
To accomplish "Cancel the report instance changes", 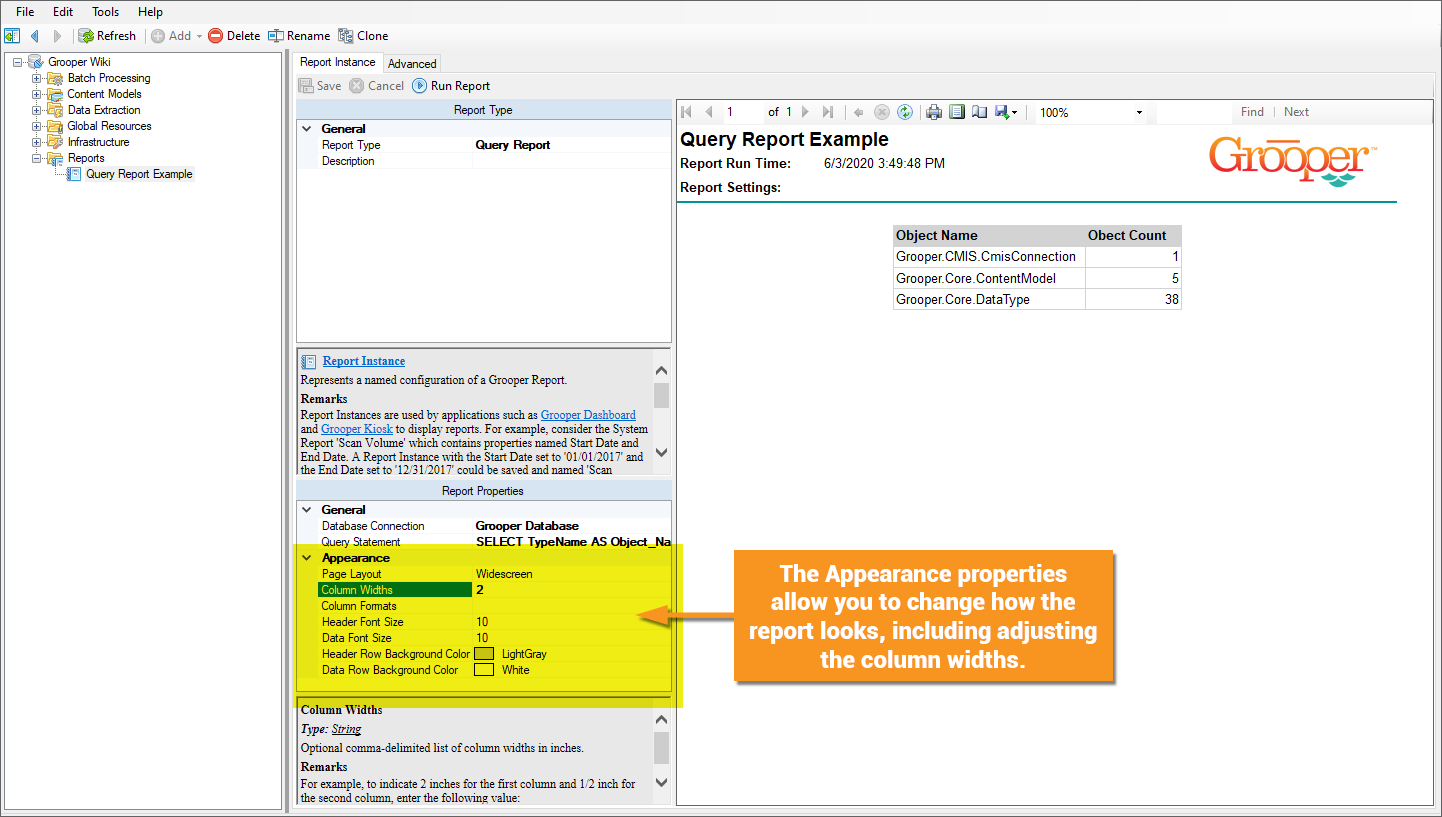I will click(x=376, y=86).
